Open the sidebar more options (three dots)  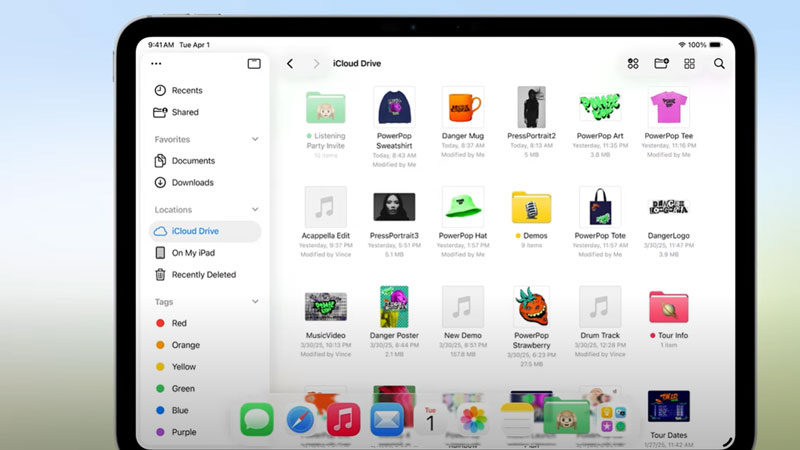point(156,64)
